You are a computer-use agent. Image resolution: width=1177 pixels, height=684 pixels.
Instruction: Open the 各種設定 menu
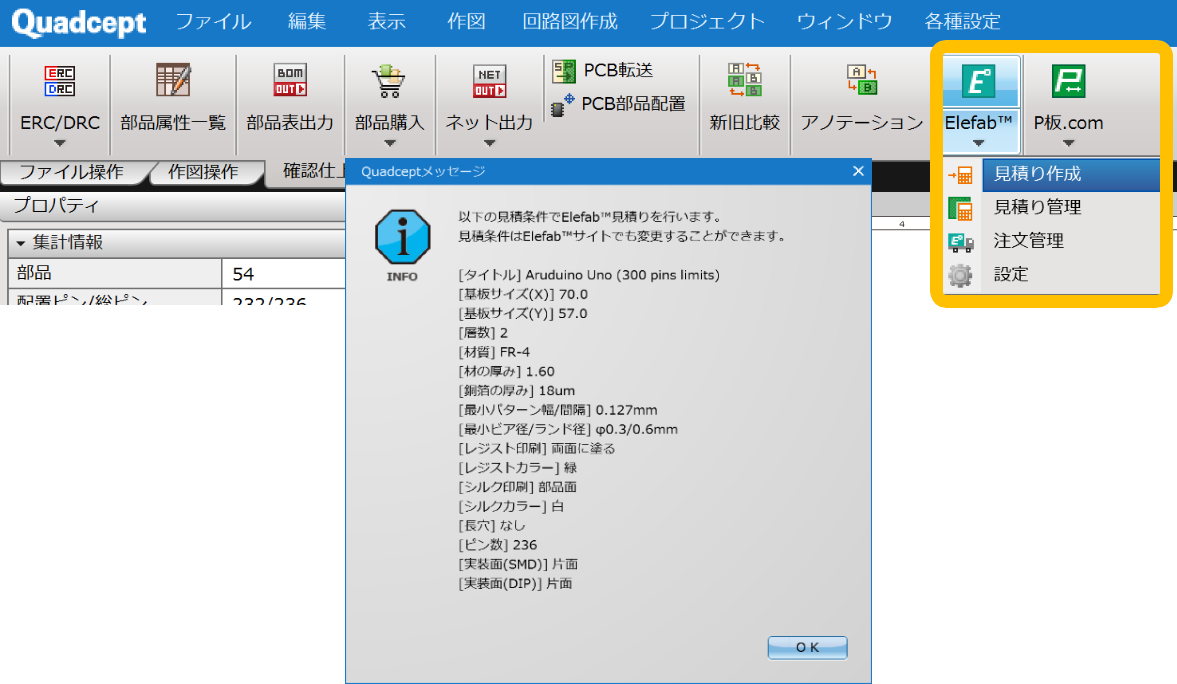coord(962,21)
